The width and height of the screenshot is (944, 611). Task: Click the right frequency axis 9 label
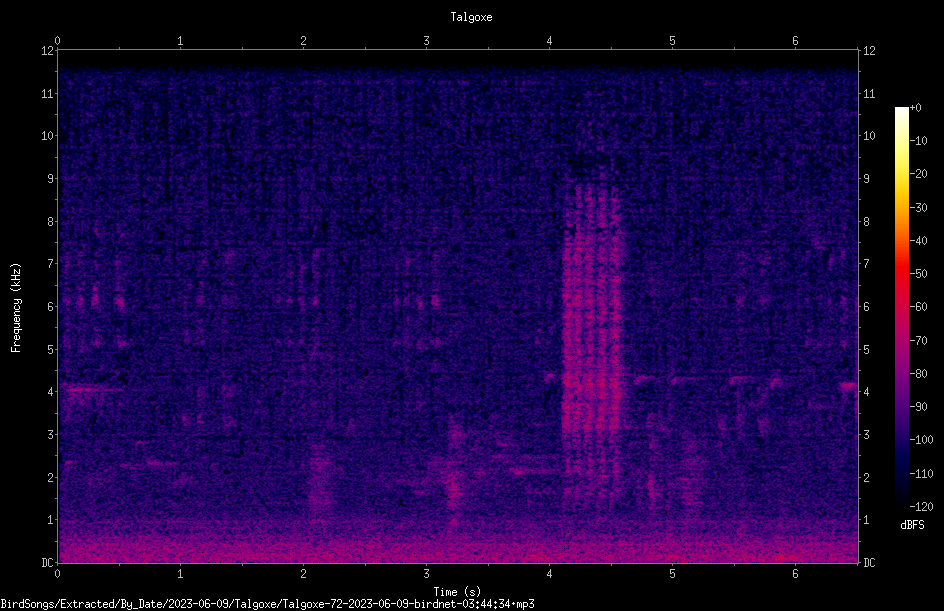point(866,179)
